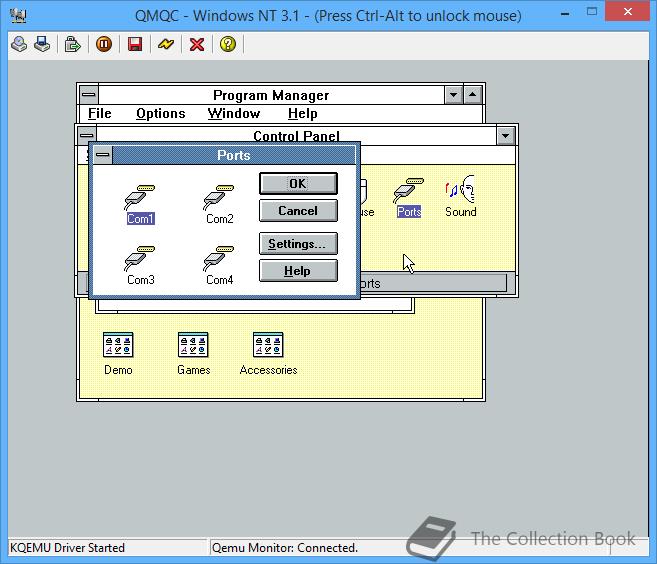Image resolution: width=657 pixels, height=564 pixels.
Task: Open the Window menu in Program Manager
Action: click(x=234, y=114)
